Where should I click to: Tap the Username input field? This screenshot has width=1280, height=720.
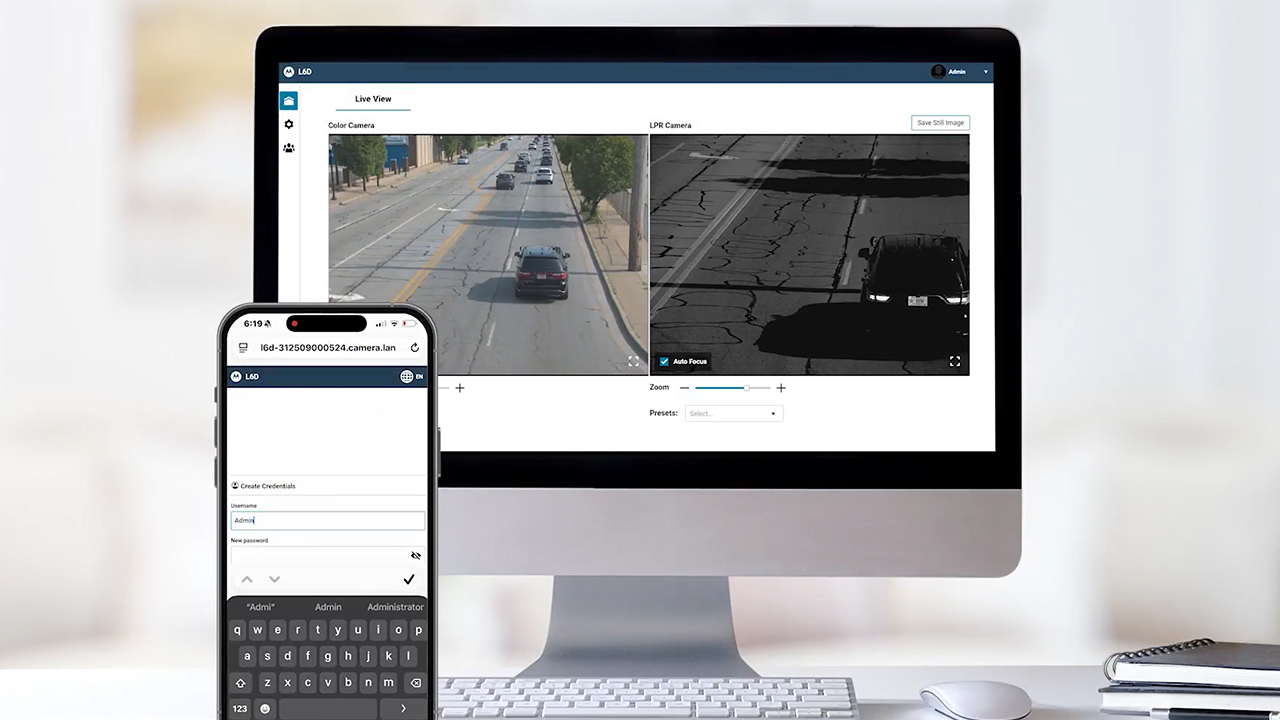327,521
